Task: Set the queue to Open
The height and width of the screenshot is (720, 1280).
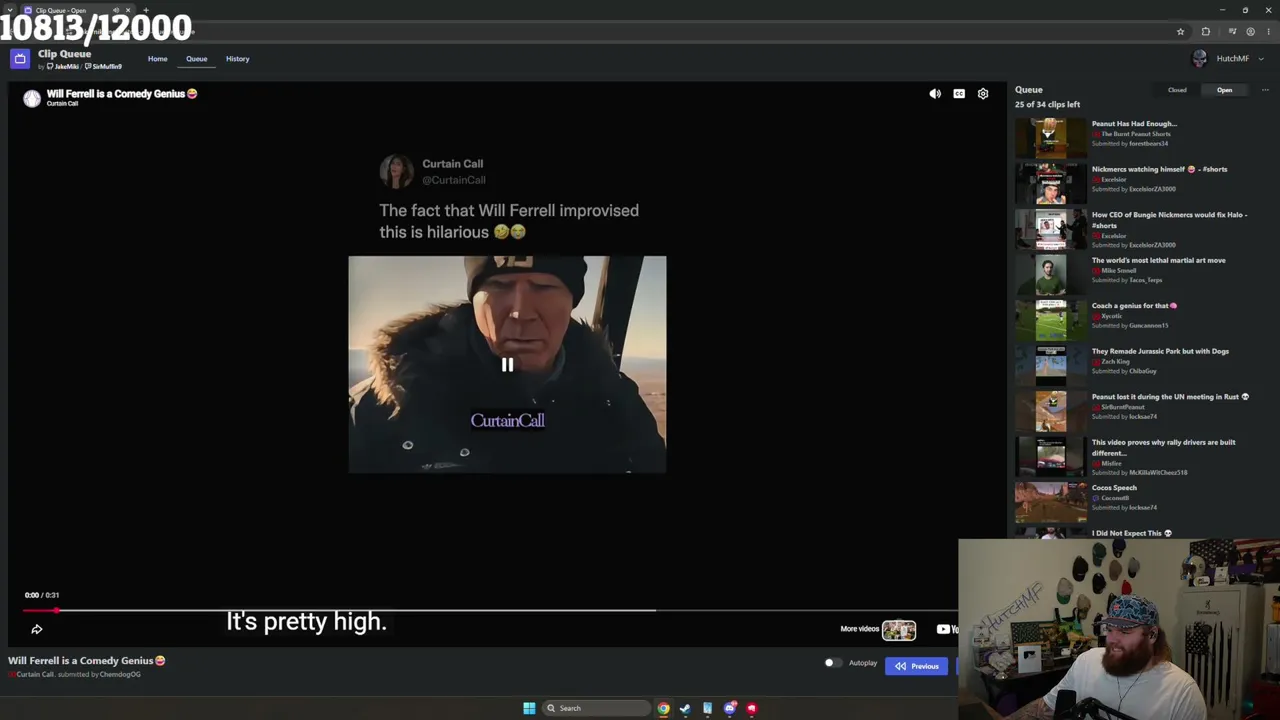Action: [1225, 90]
